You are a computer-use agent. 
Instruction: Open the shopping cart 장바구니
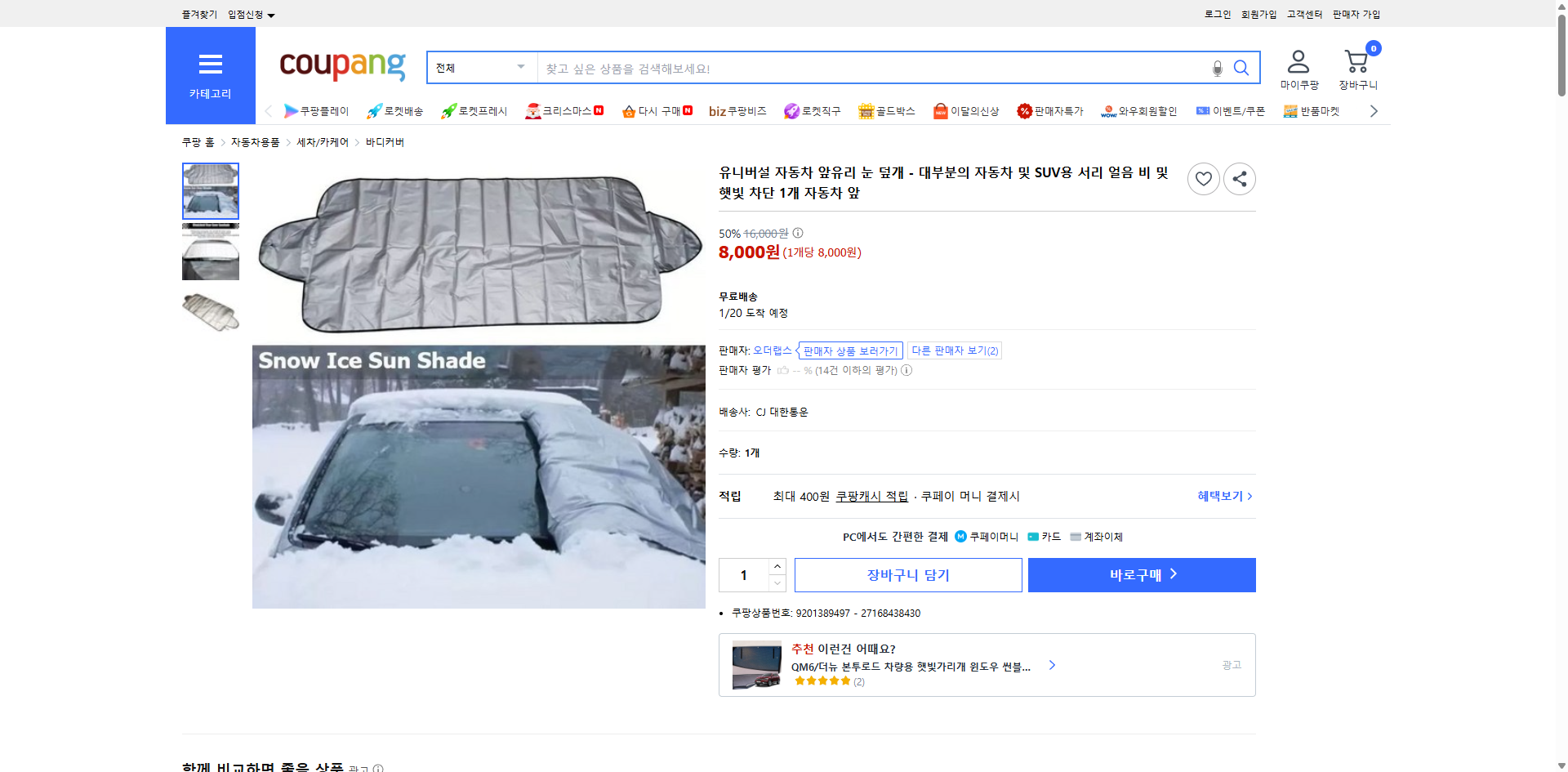tap(1356, 61)
